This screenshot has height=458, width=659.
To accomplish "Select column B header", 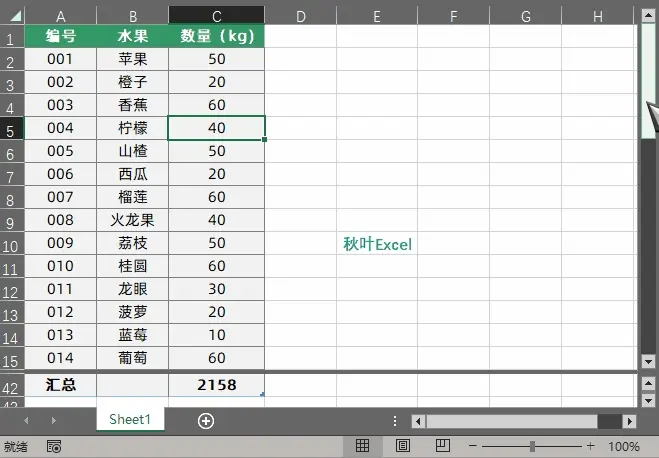I will (133, 16).
